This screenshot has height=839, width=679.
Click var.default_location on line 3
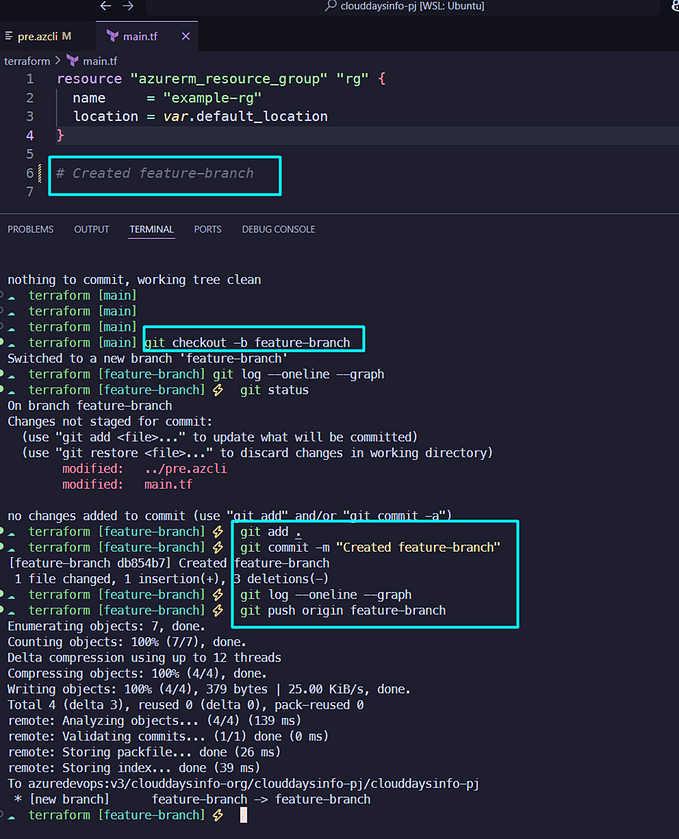pyautogui.click(x=245, y=117)
